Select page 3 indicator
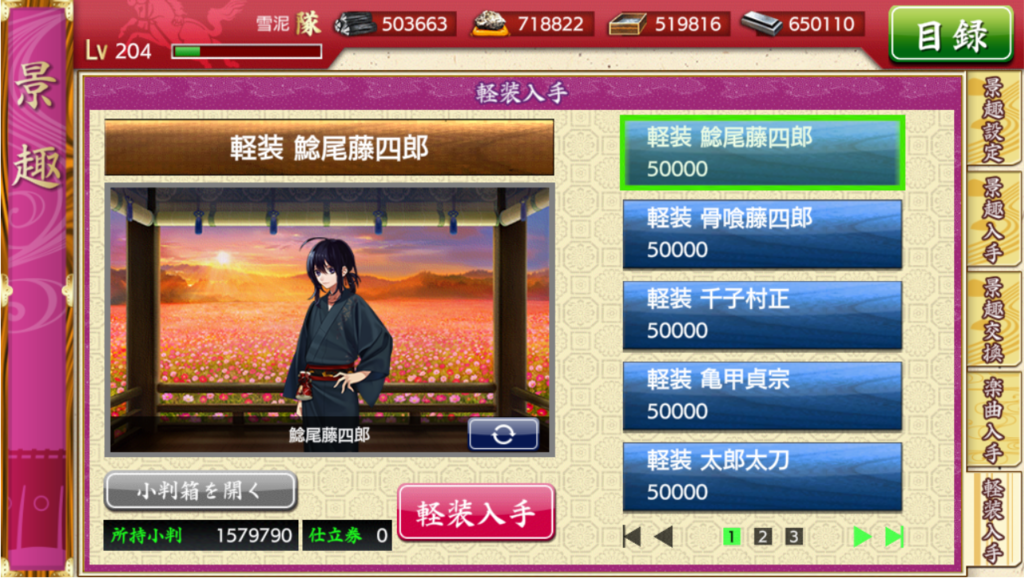 tap(793, 536)
